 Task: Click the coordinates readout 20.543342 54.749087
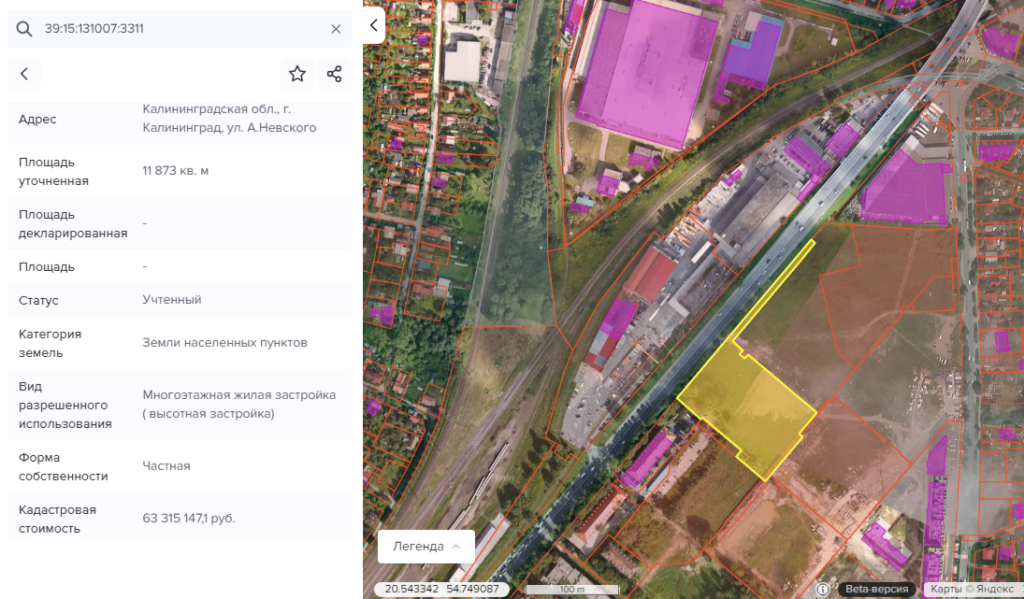tap(442, 589)
